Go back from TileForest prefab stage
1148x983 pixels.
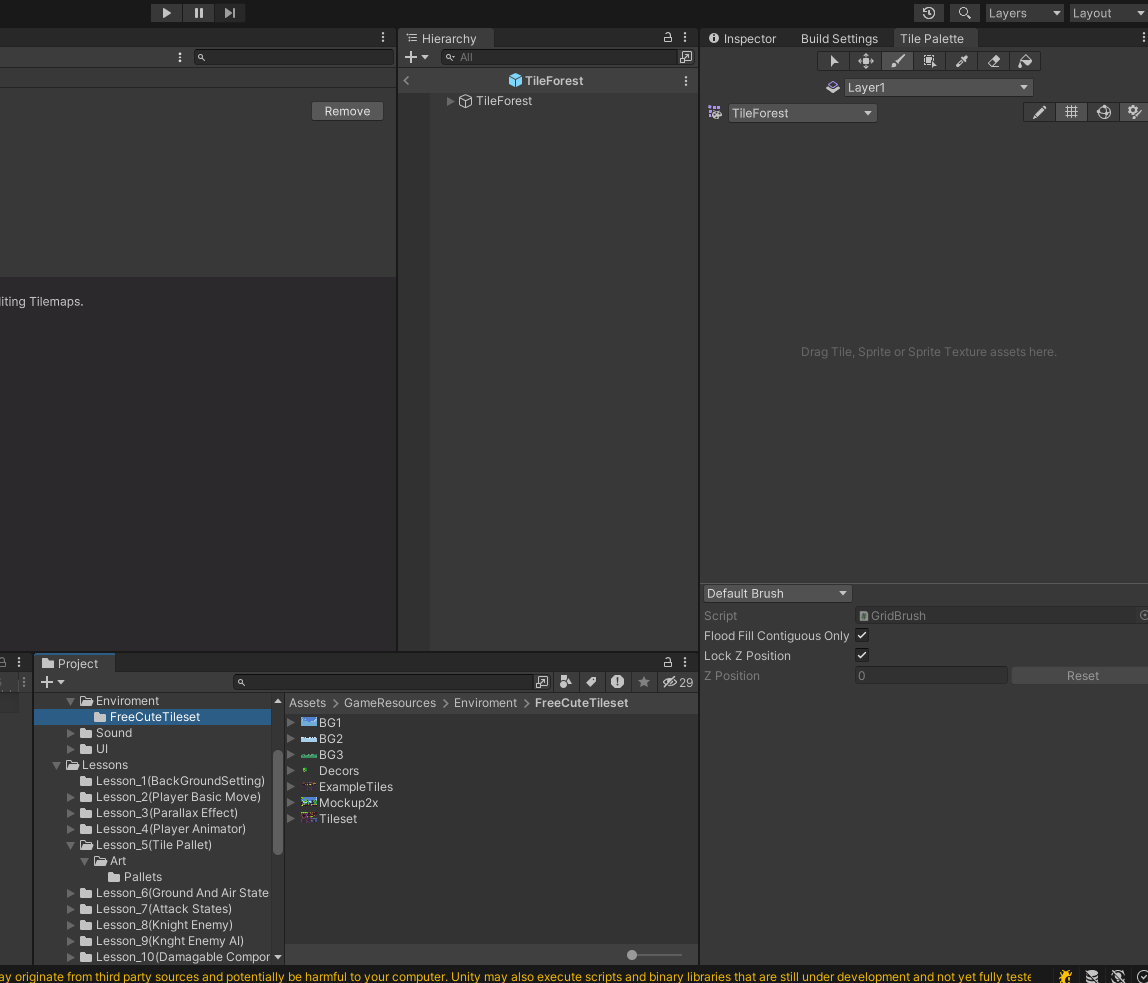tap(407, 81)
